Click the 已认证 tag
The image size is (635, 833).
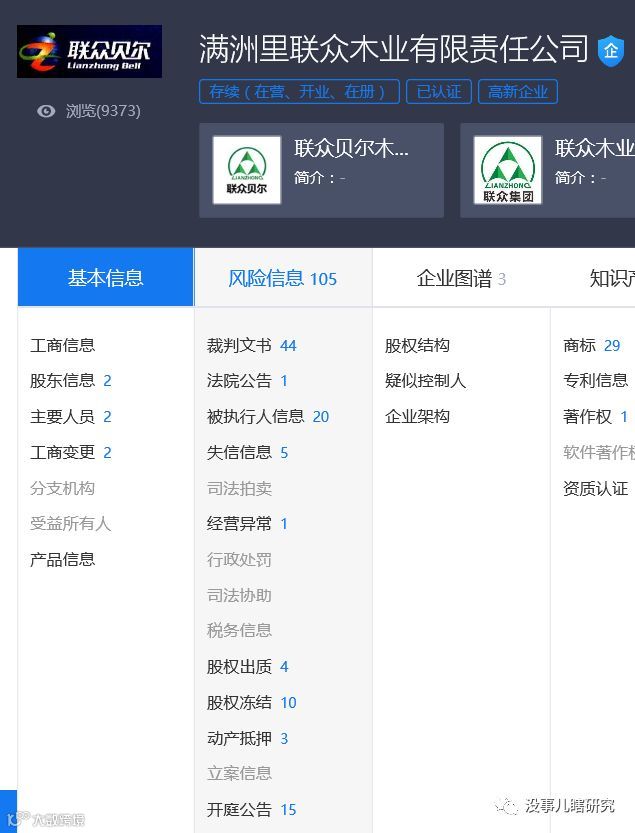click(439, 92)
